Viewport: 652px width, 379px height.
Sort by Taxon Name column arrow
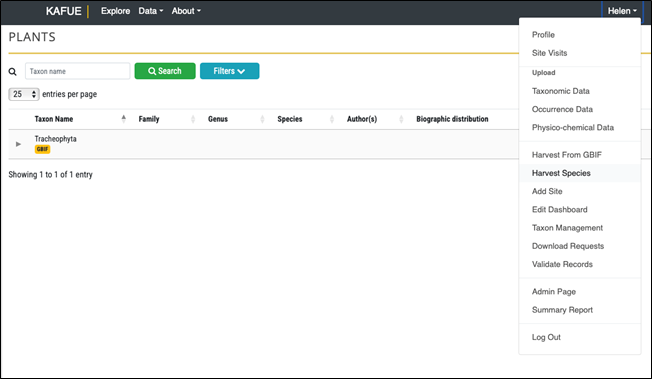[123, 119]
